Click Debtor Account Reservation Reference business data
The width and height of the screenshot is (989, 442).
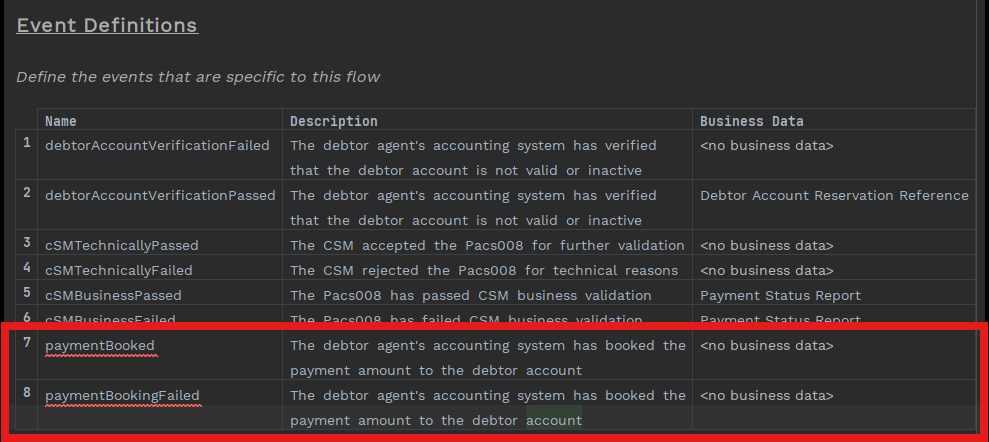click(834, 195)
